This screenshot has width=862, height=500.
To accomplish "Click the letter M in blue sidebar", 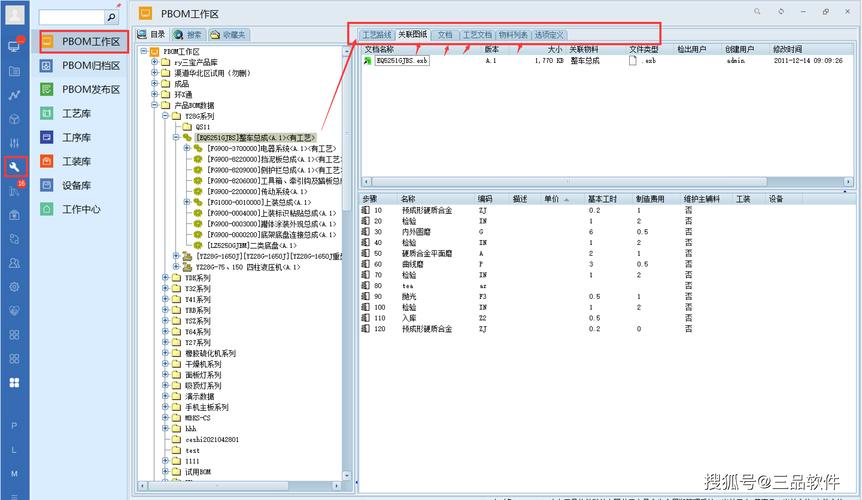I will click(14, 474).
